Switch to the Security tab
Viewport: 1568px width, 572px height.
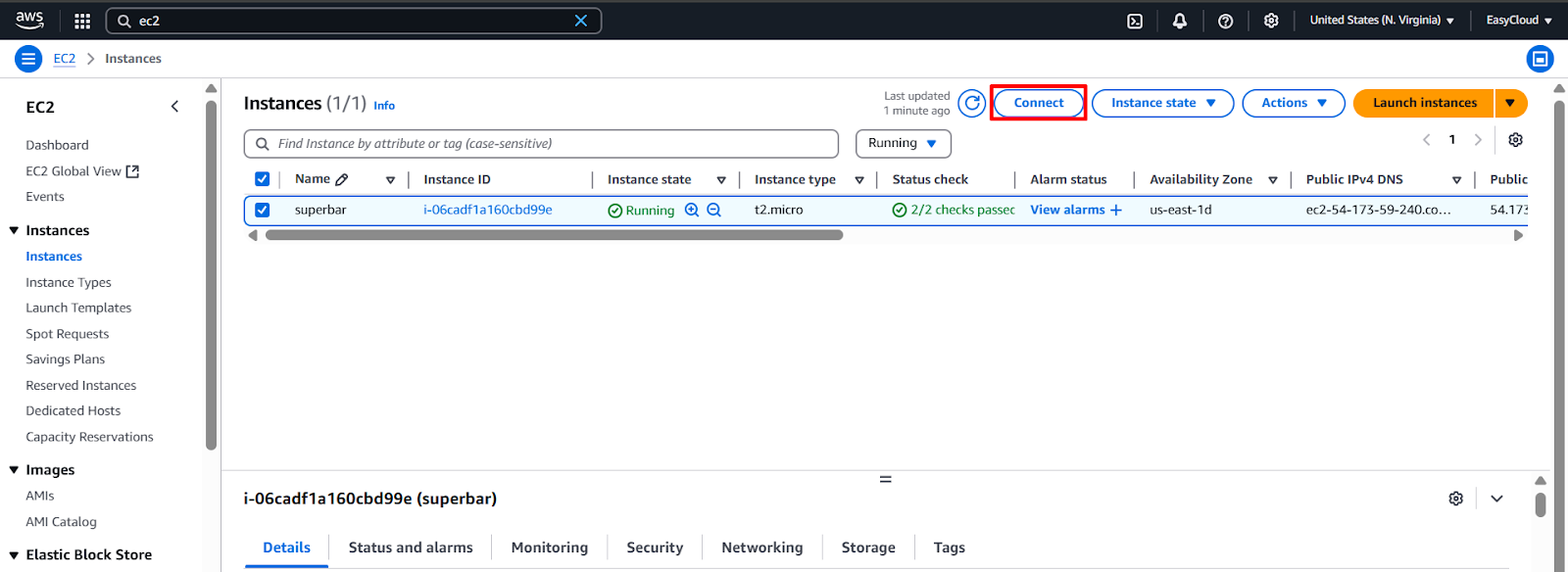pyautogui.click(x=655, y=548)
